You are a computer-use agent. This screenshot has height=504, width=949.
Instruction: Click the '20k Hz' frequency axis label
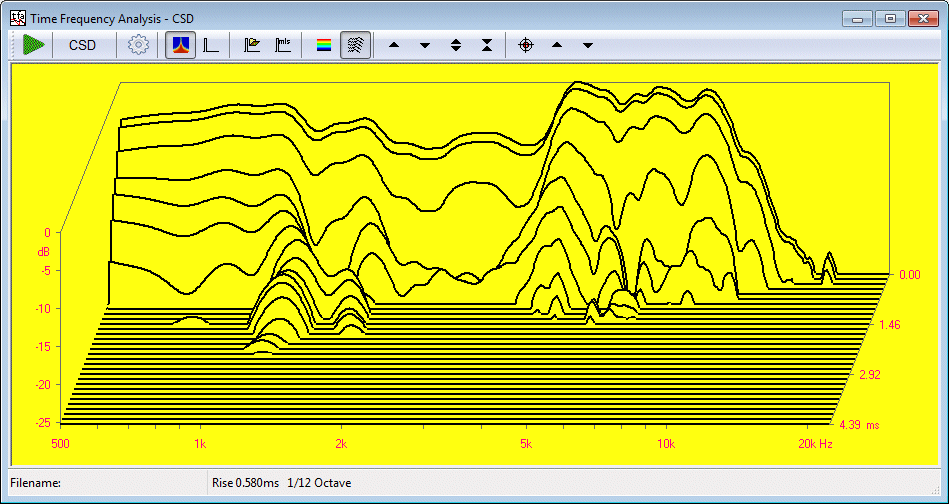click(815, 444)
